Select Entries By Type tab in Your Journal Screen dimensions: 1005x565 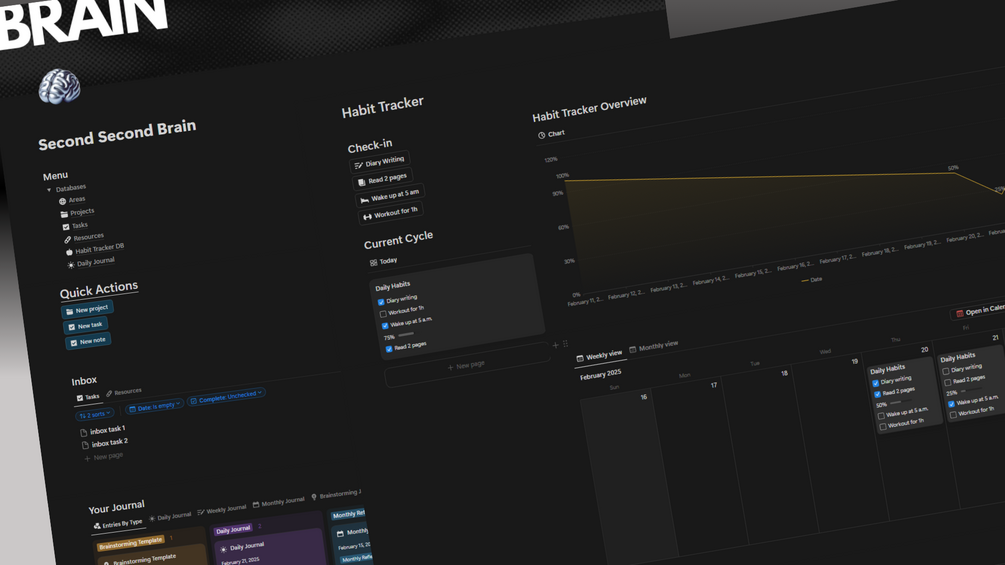pyautogui.click(x=118, y=525)
